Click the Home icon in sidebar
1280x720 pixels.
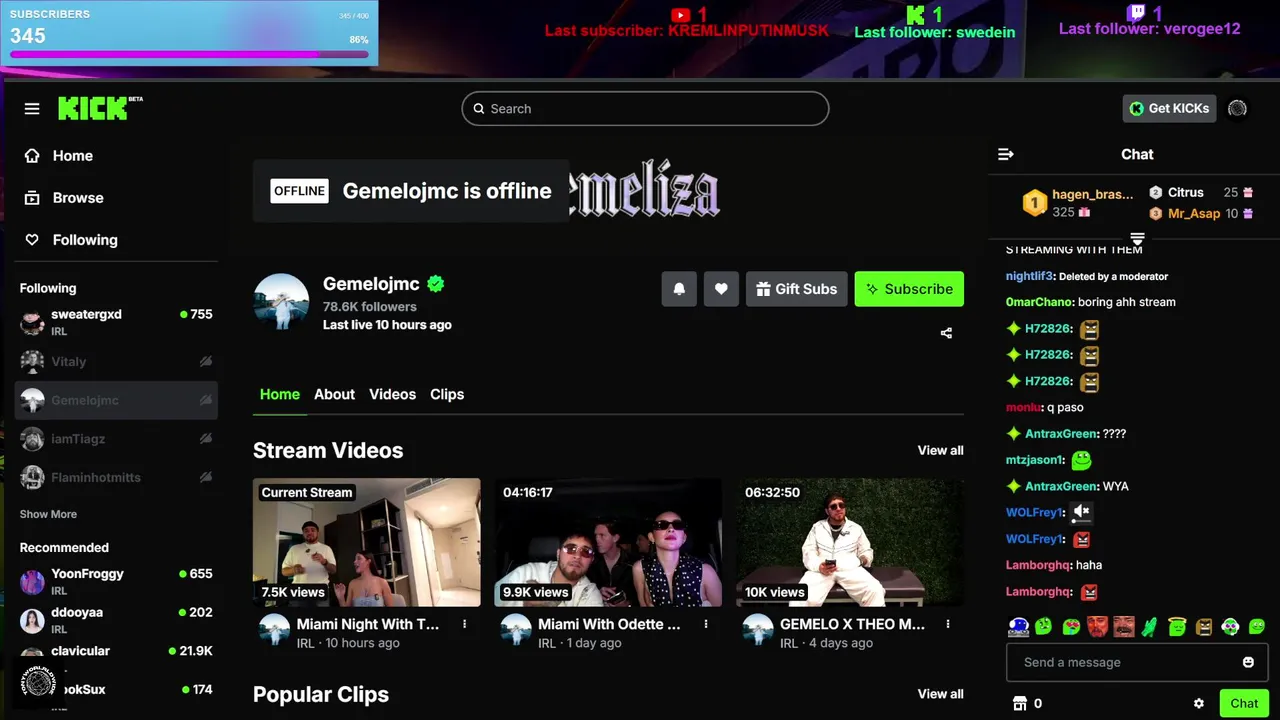[x=32, y=156]
